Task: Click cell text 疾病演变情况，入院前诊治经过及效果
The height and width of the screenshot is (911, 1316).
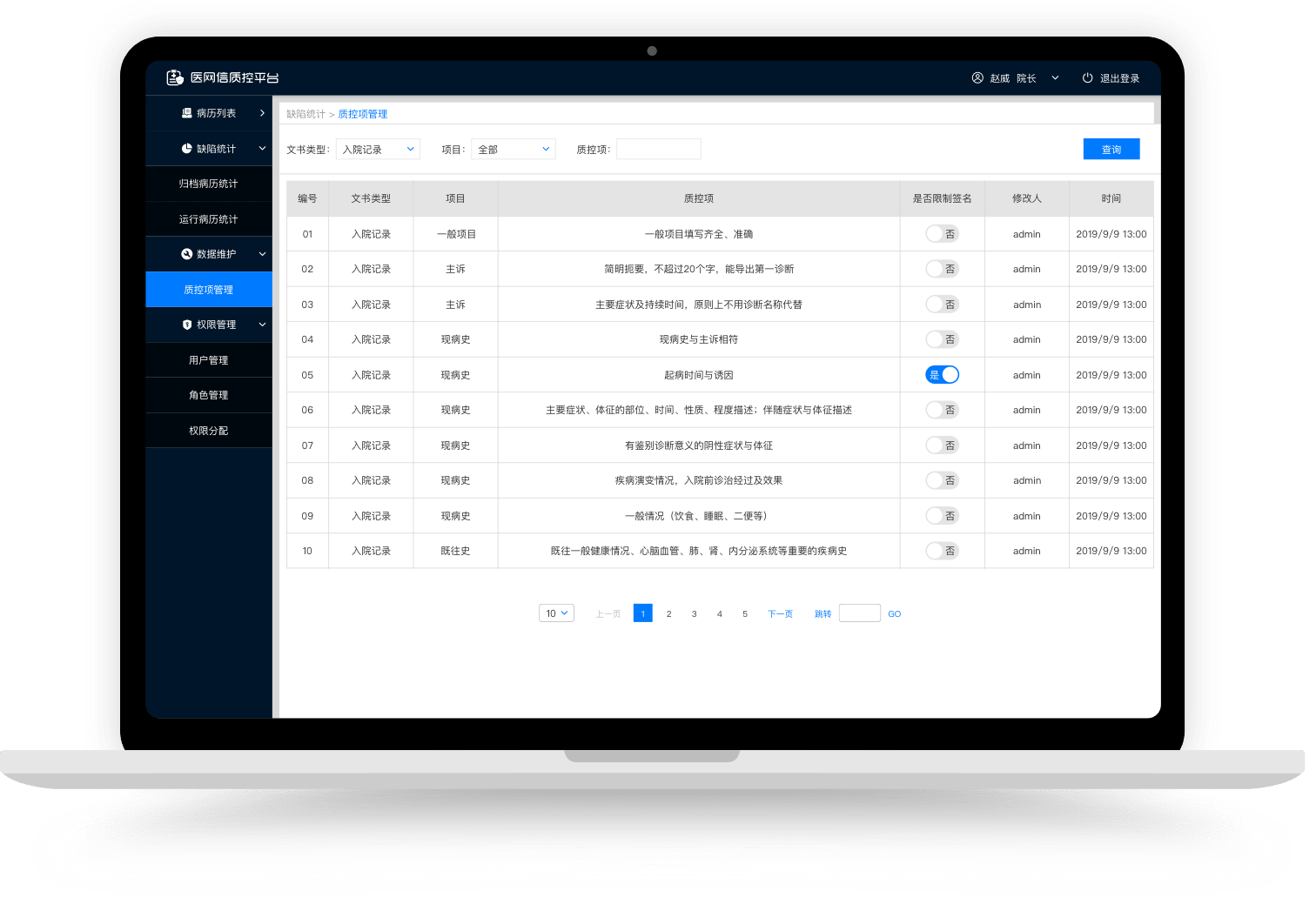Action: pyautogui.click(x=699, y=480)
